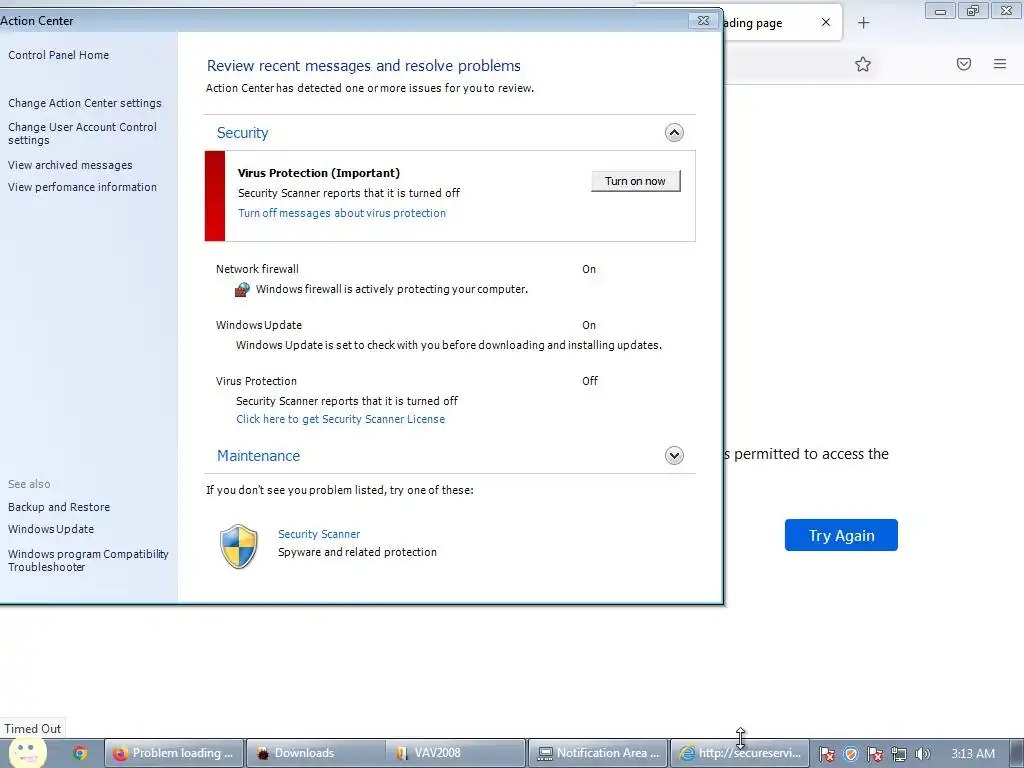Launch Chrome from the taskbar
The image size is (1024, 768).
click(x=80, y=753)
